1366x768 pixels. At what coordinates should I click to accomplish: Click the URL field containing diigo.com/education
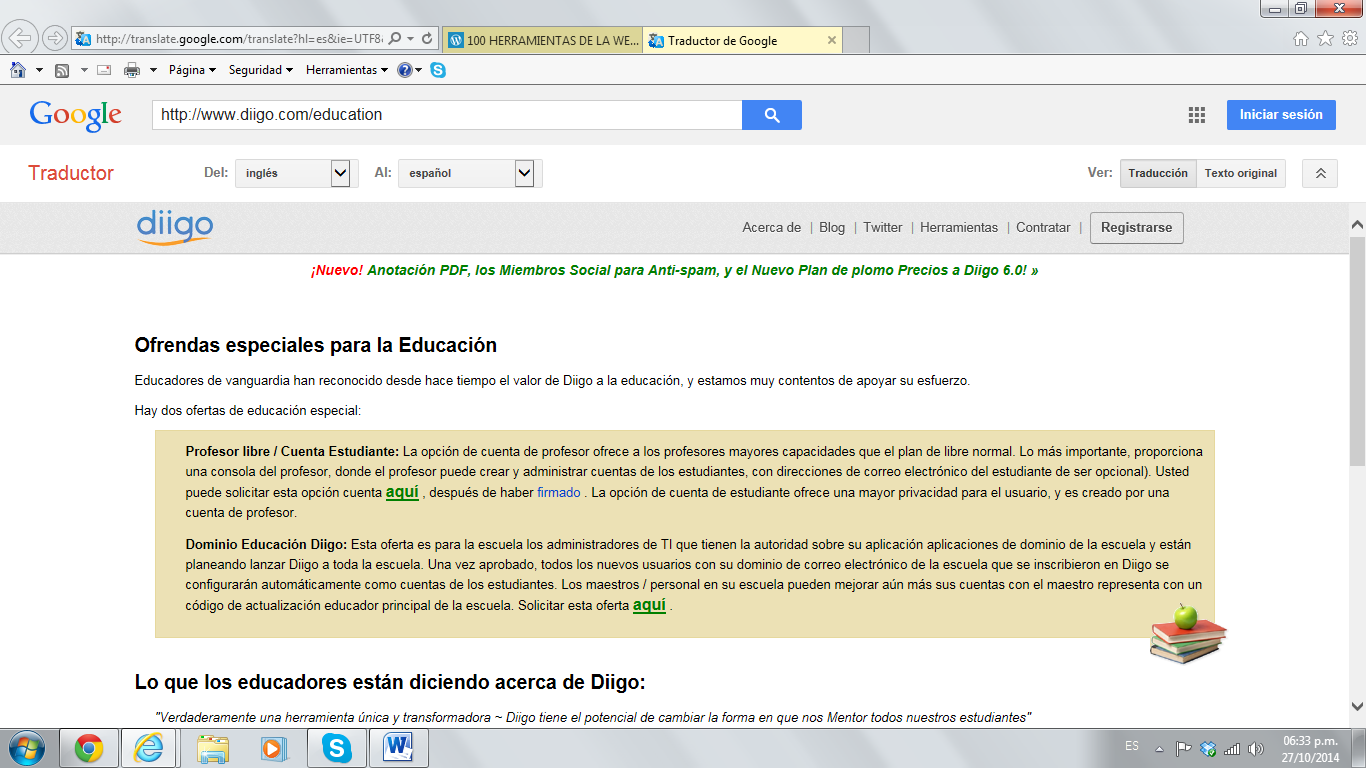pos(446,115)
